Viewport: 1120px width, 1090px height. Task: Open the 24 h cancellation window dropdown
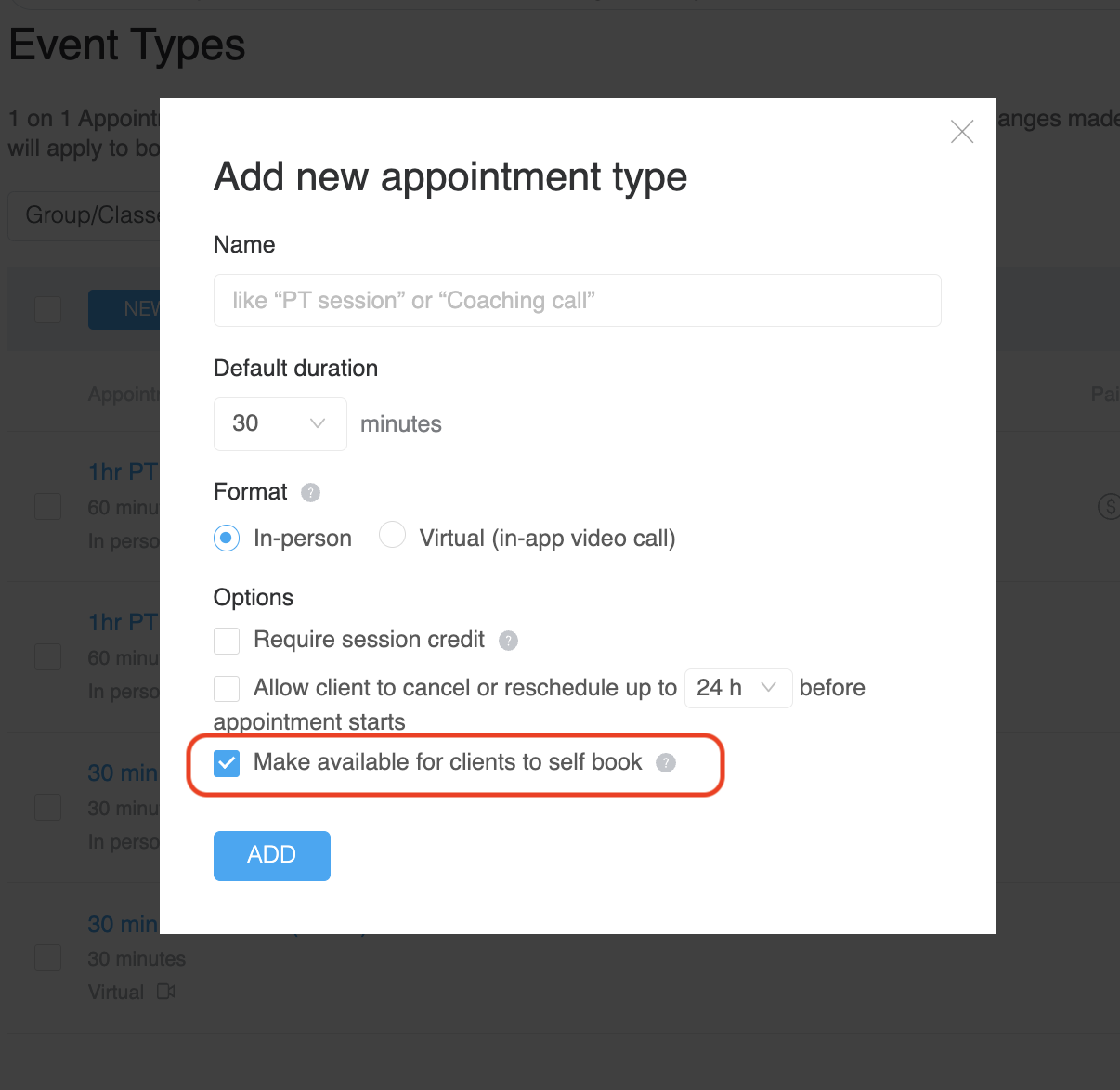click(737, 688)
